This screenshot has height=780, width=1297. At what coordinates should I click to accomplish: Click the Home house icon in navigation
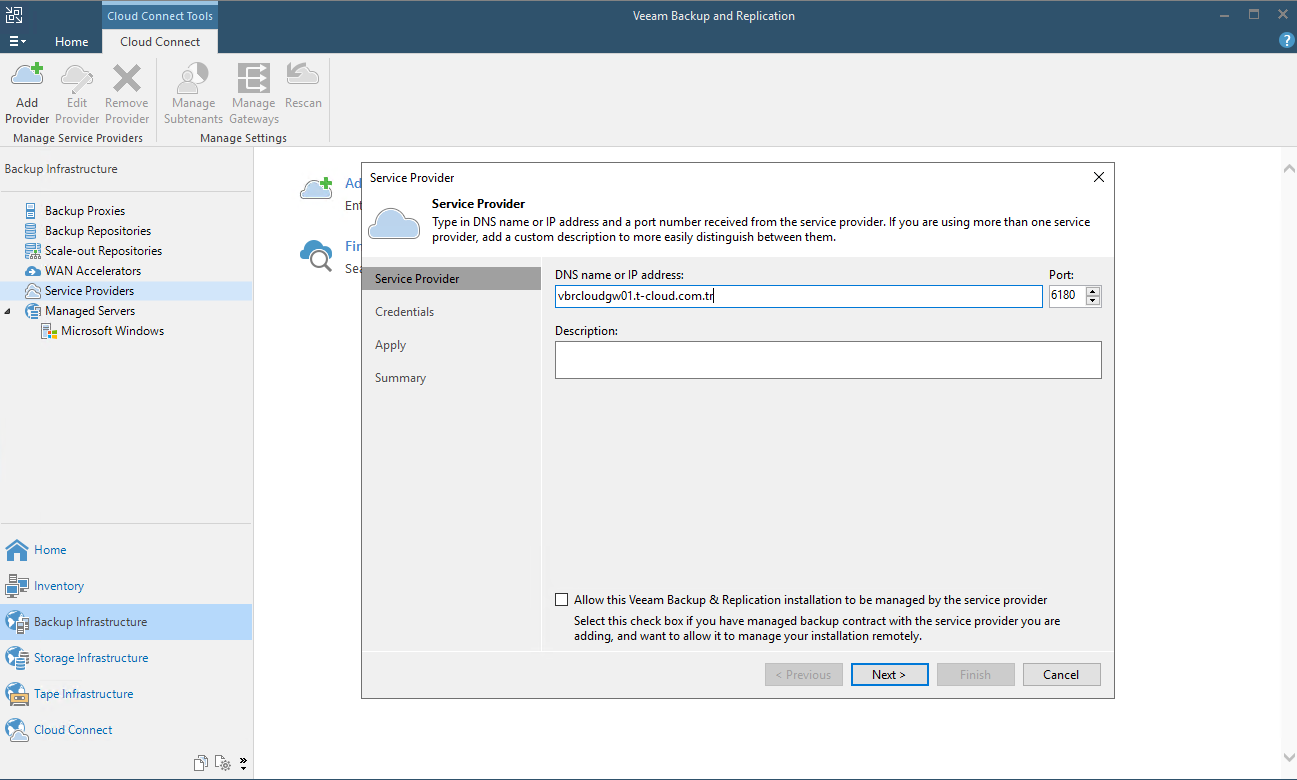(17, 550)
